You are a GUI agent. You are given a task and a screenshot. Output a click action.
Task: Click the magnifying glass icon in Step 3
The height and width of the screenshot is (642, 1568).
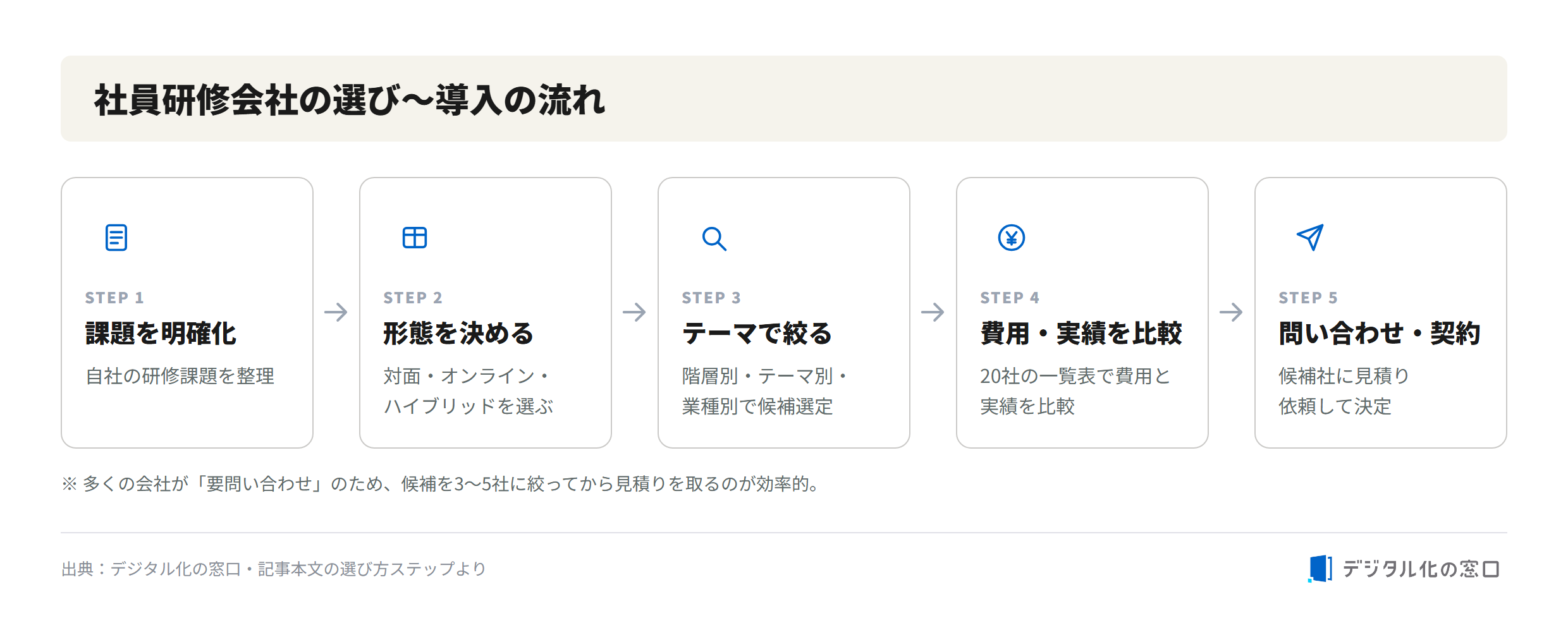(714, 238)
